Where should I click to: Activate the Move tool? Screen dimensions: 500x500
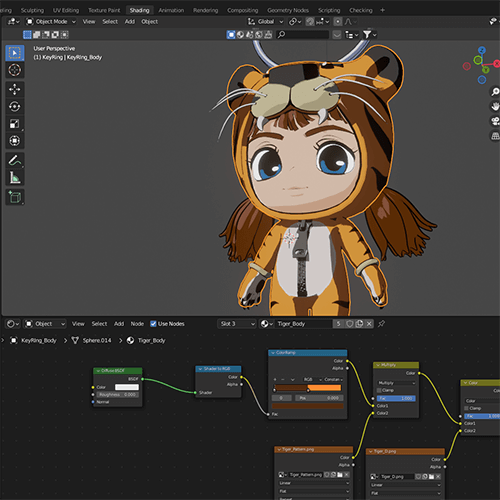pyautogui.click(x=15, y=89)
